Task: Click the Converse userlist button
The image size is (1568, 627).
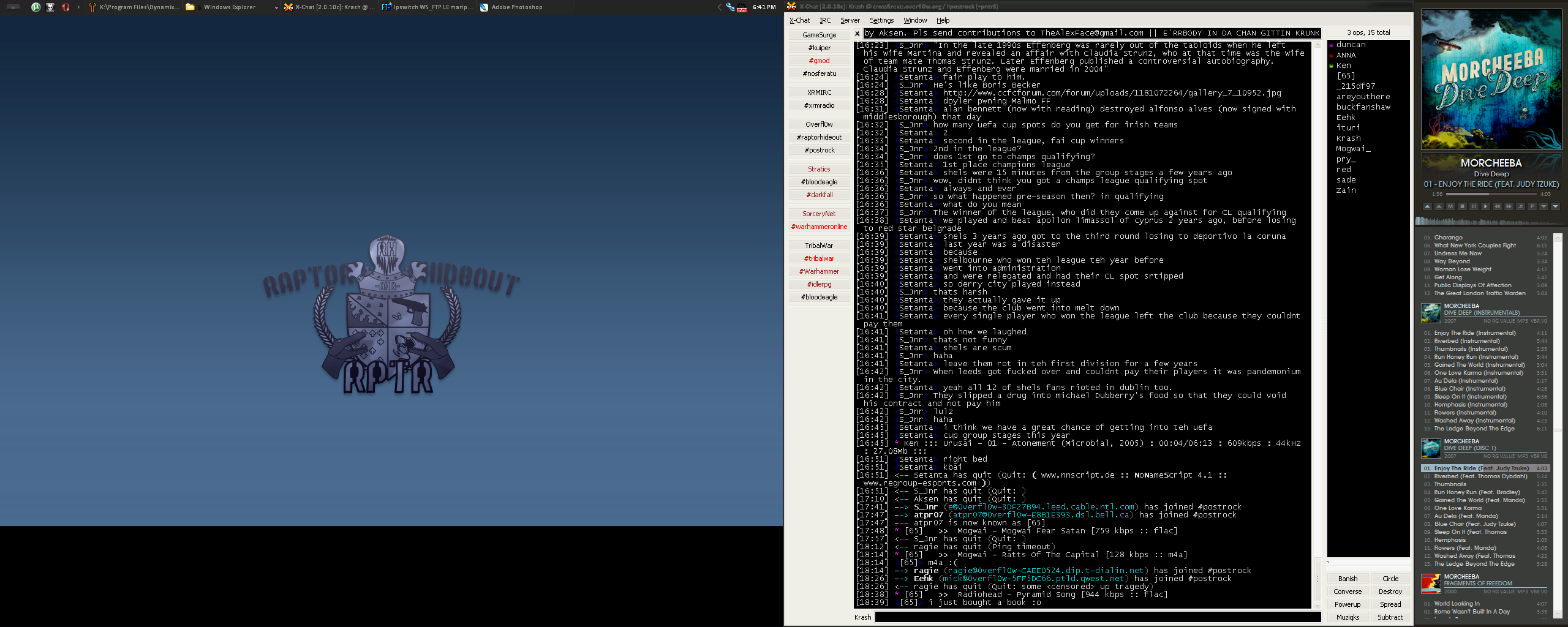Action: pyautogui.click(x=1347, y=591)
